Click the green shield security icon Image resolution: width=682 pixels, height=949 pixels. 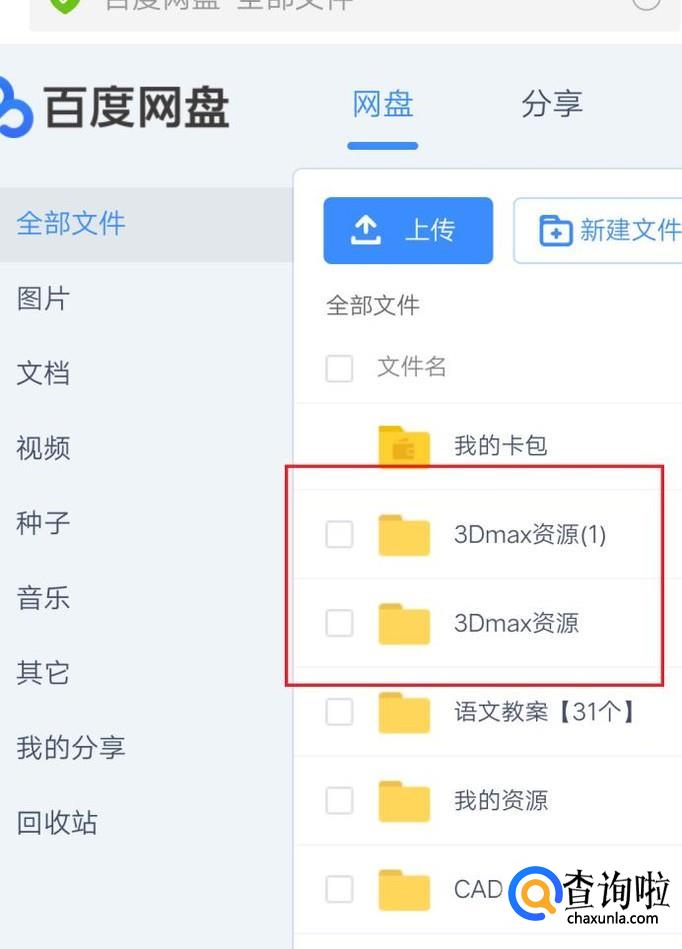65,3
